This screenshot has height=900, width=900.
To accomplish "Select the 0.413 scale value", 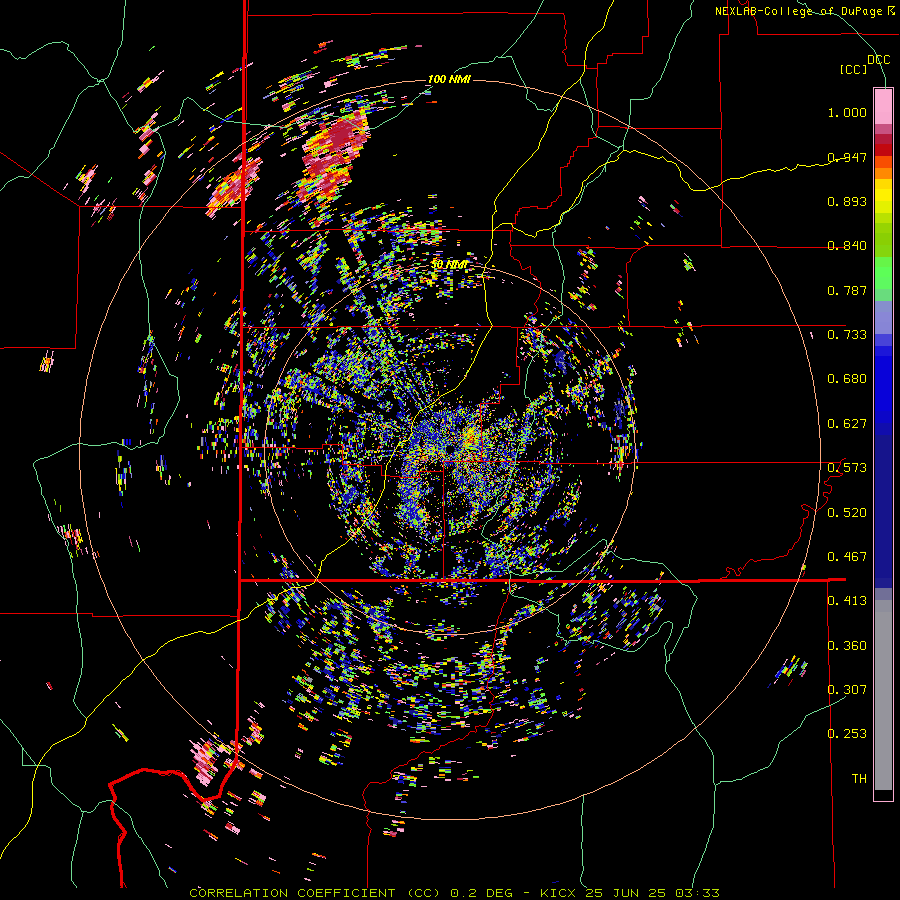I will (847, 601).
